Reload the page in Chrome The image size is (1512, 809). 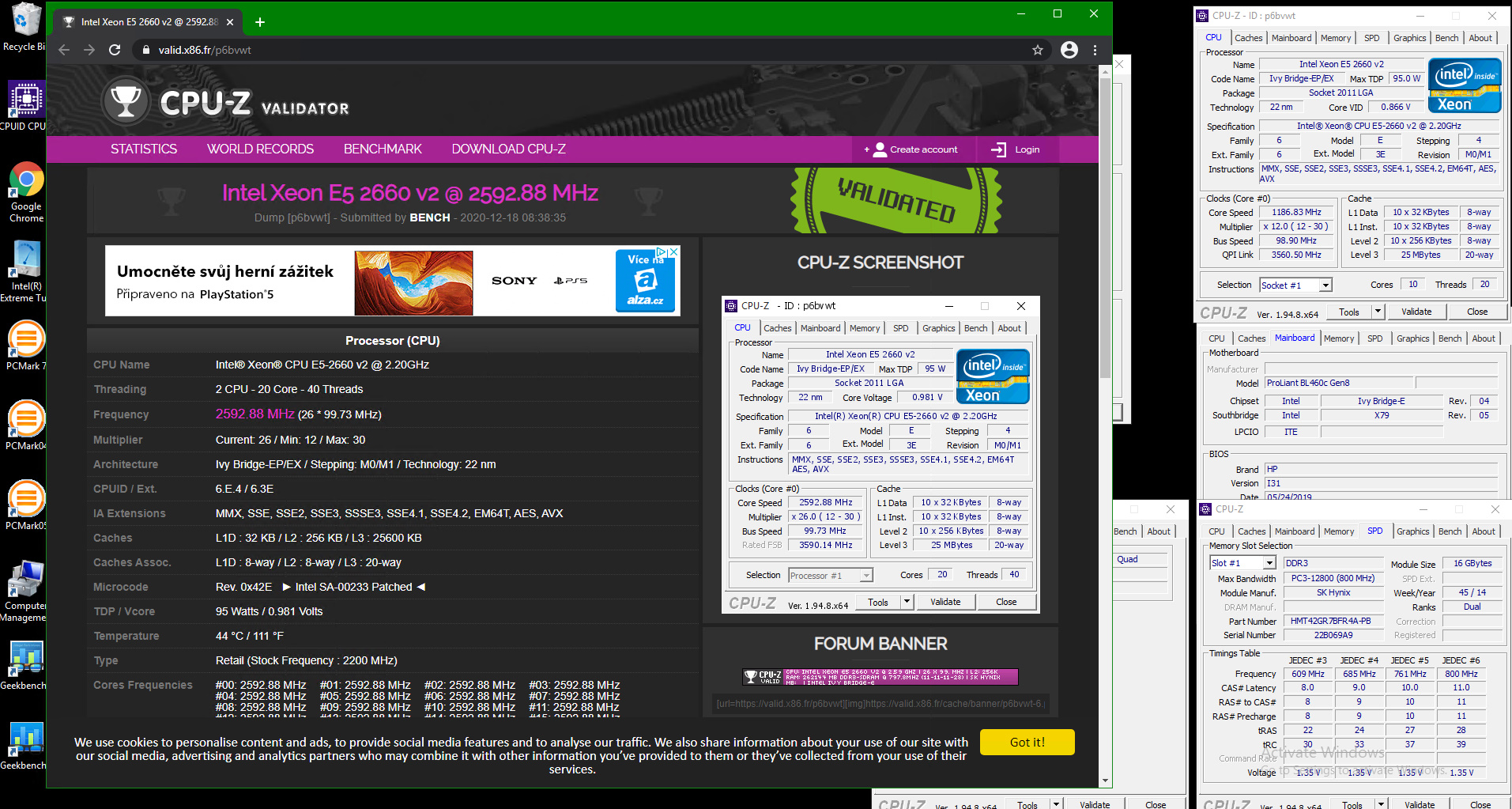coord(115,50)
